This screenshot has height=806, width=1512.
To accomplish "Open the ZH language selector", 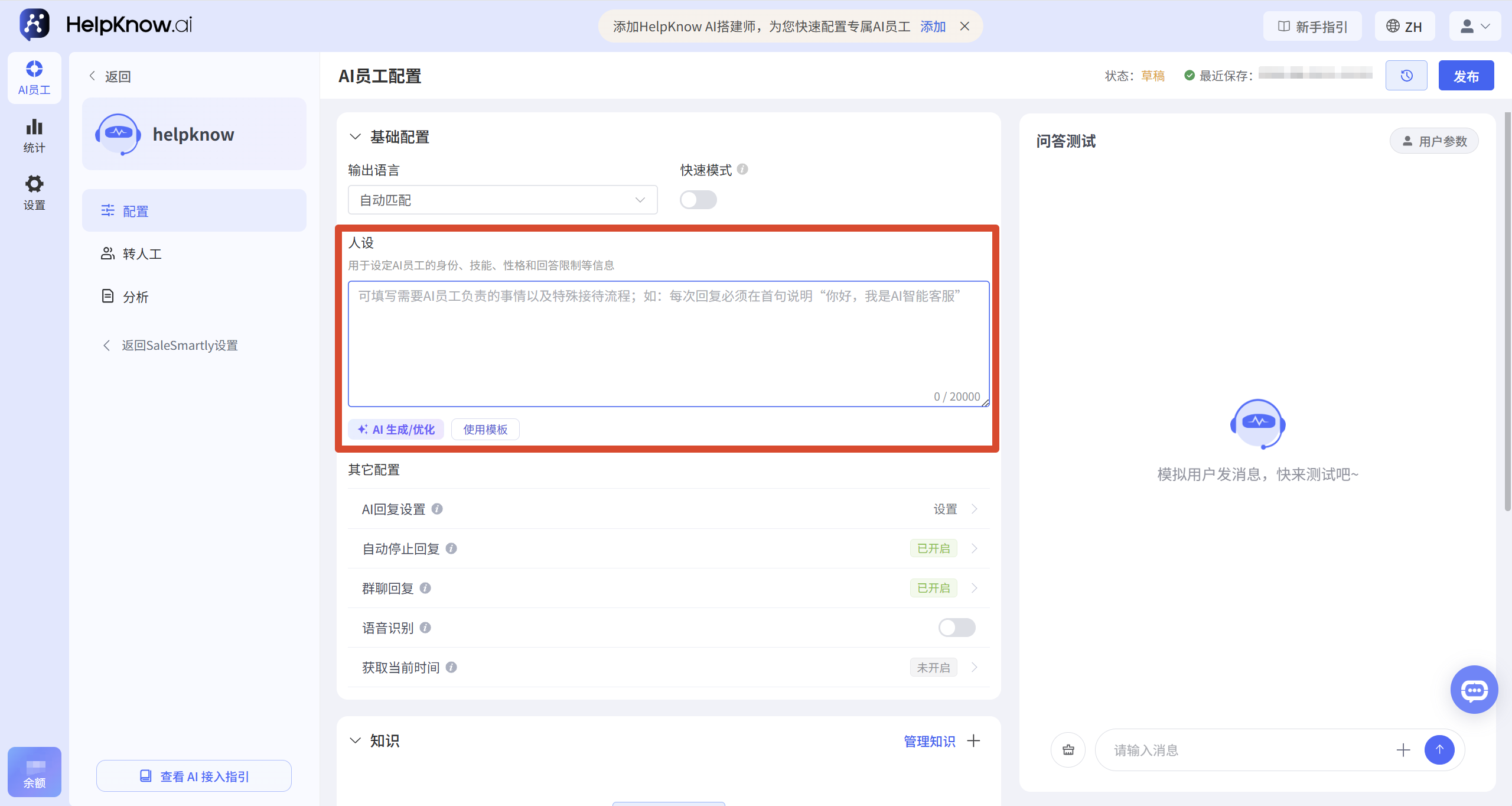I will (x=1405, y=27).
